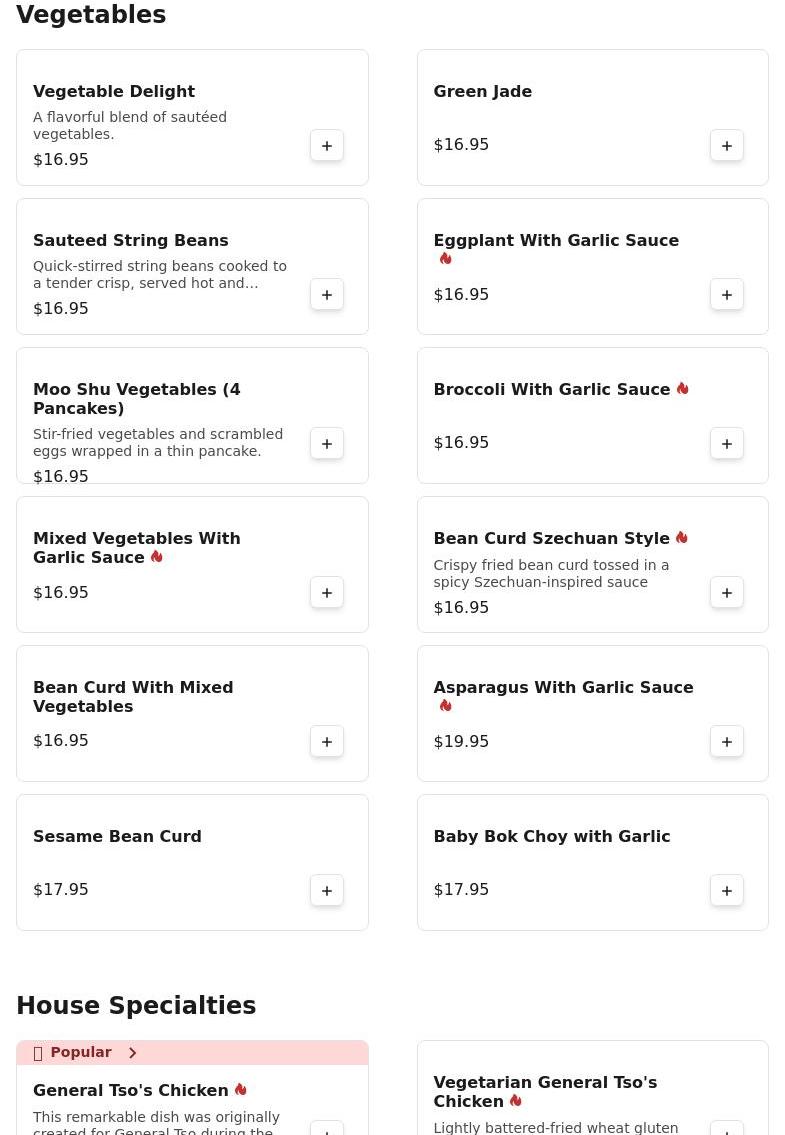The width and height of the screenshot is (785, 1135).
Task: Open the General Tso's Chicken item
Action: 131,1091
